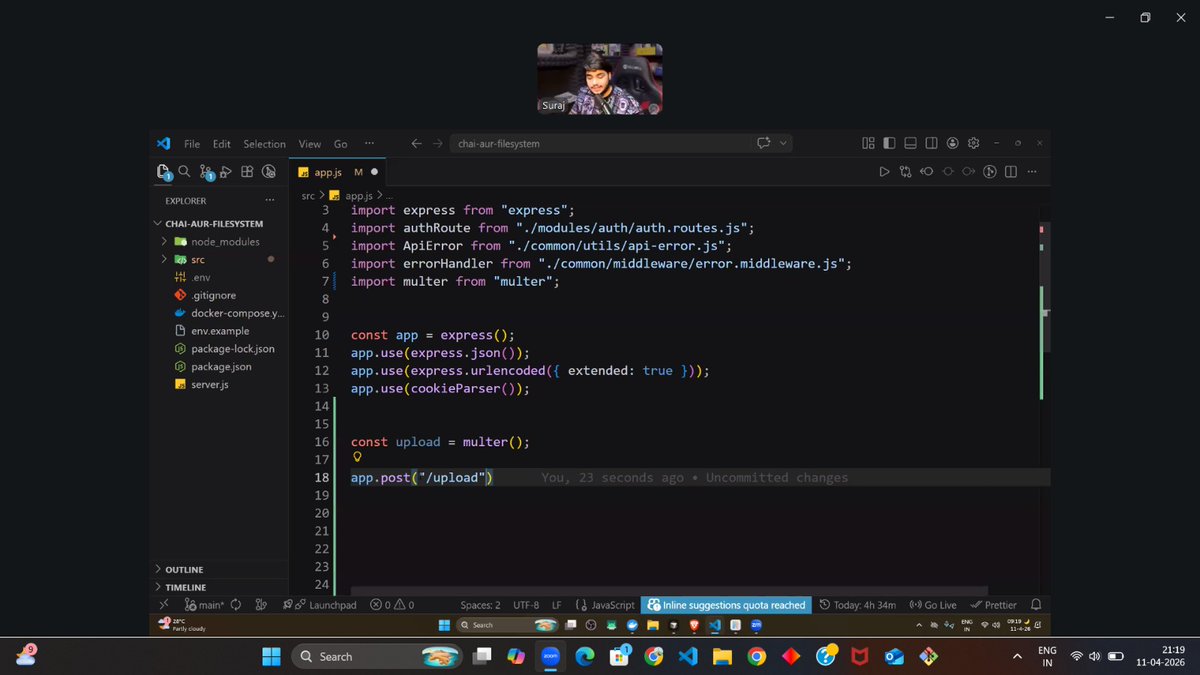Open the Extensions view
The image size is (1200, 675).
247,171
